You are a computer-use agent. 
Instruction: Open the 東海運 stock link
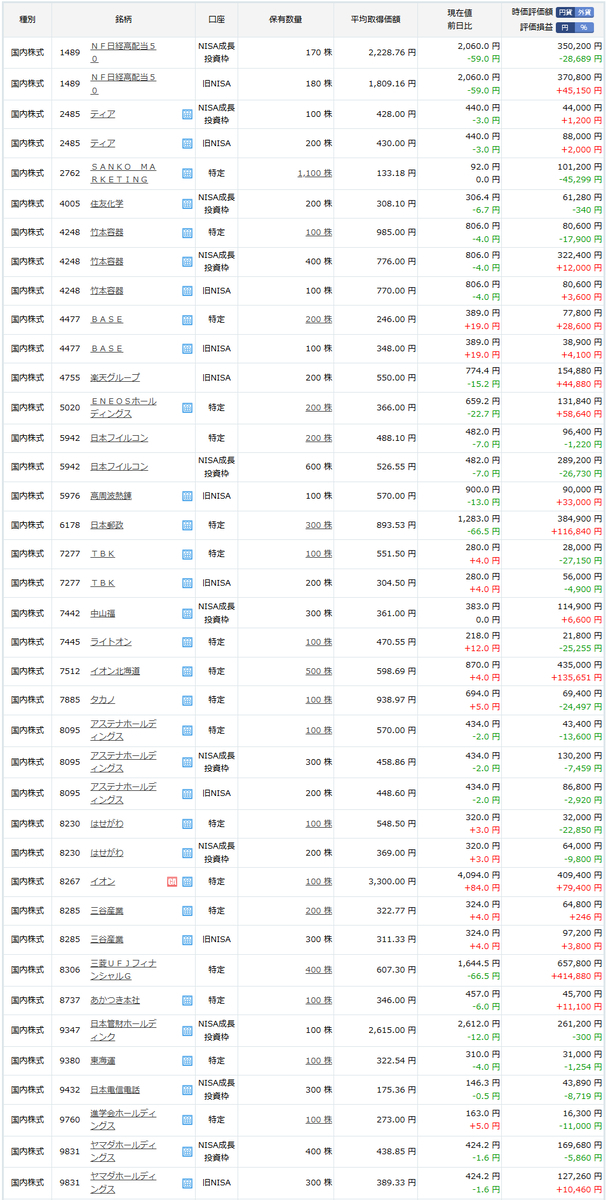point(103,1060)
